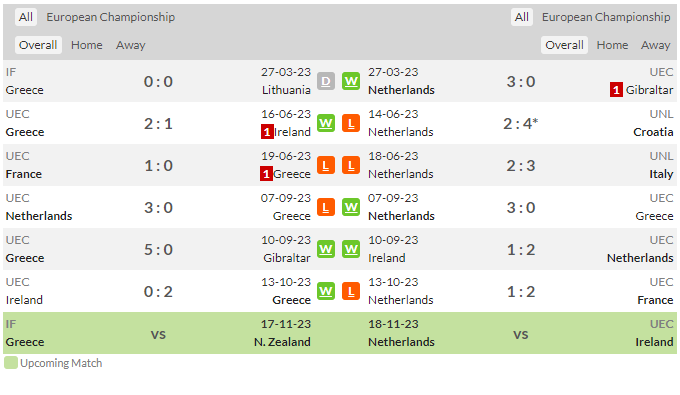Click the green W badge beside Gibraltar 10-09-23
Screen dimensions: 680x395
pos(326,249)
